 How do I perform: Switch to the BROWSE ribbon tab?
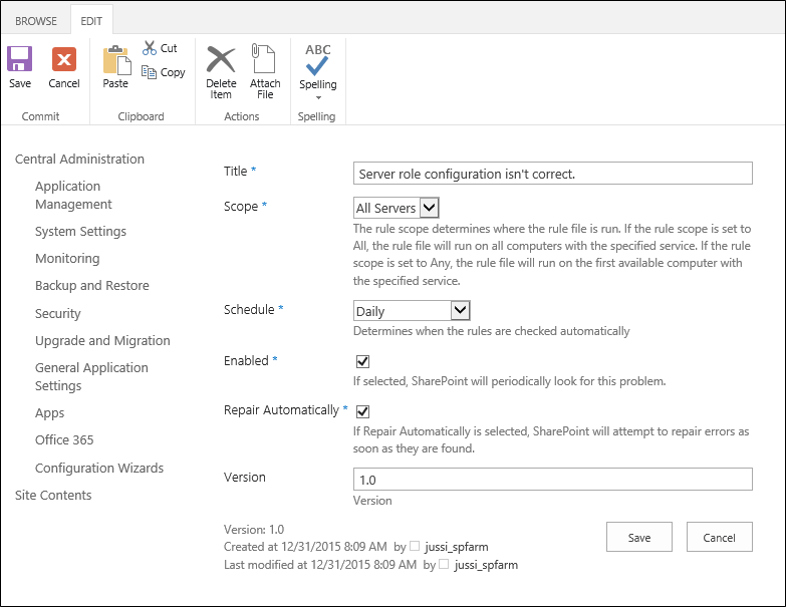(x=36, y=20)
